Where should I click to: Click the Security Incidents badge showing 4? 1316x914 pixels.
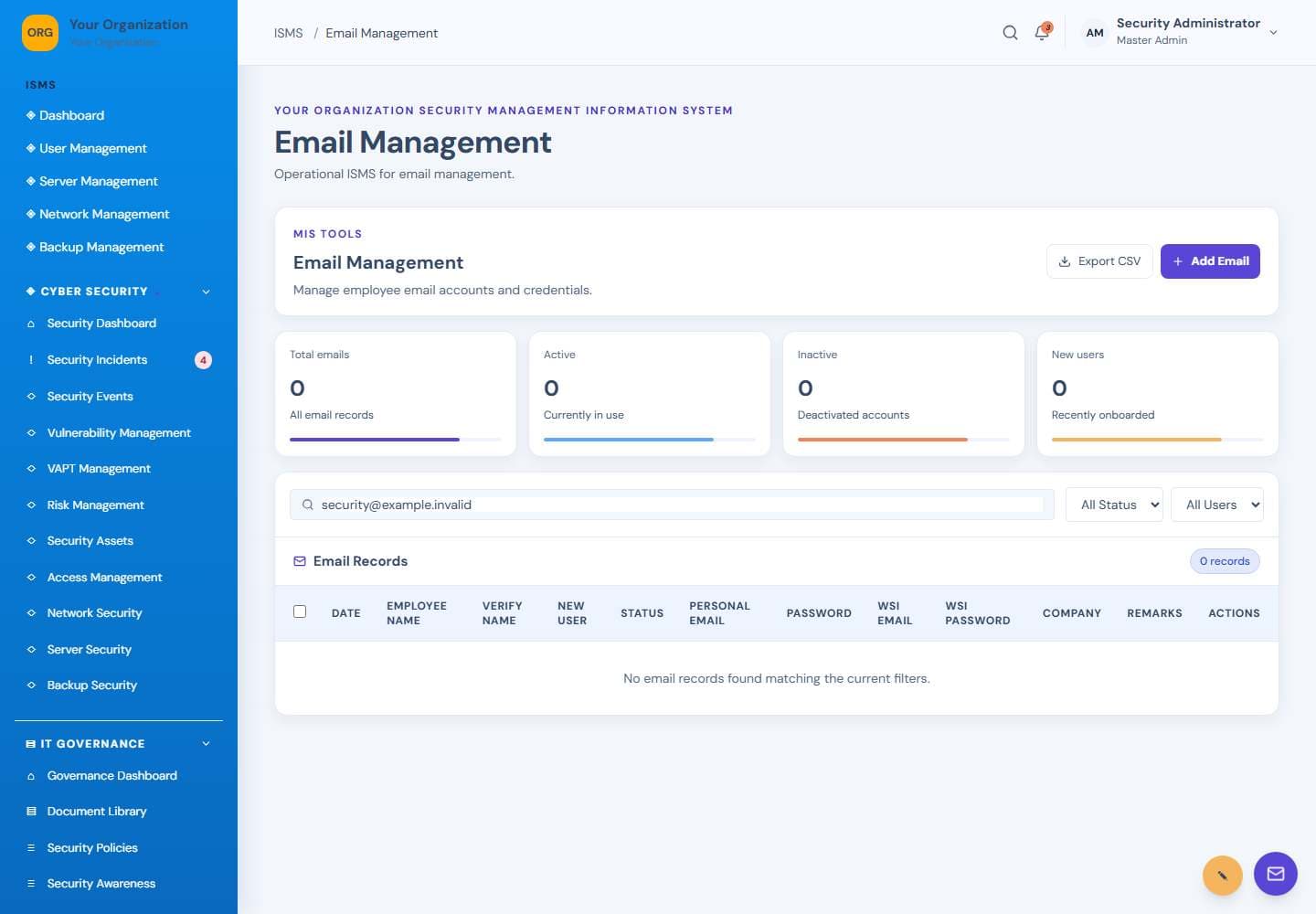203,360
